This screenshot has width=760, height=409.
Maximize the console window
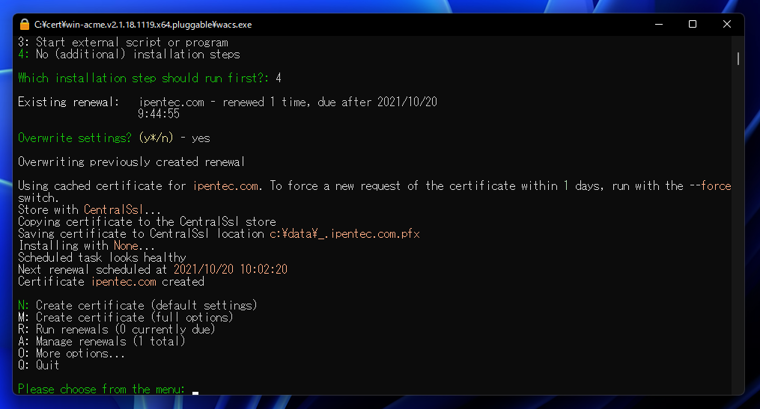693,23
